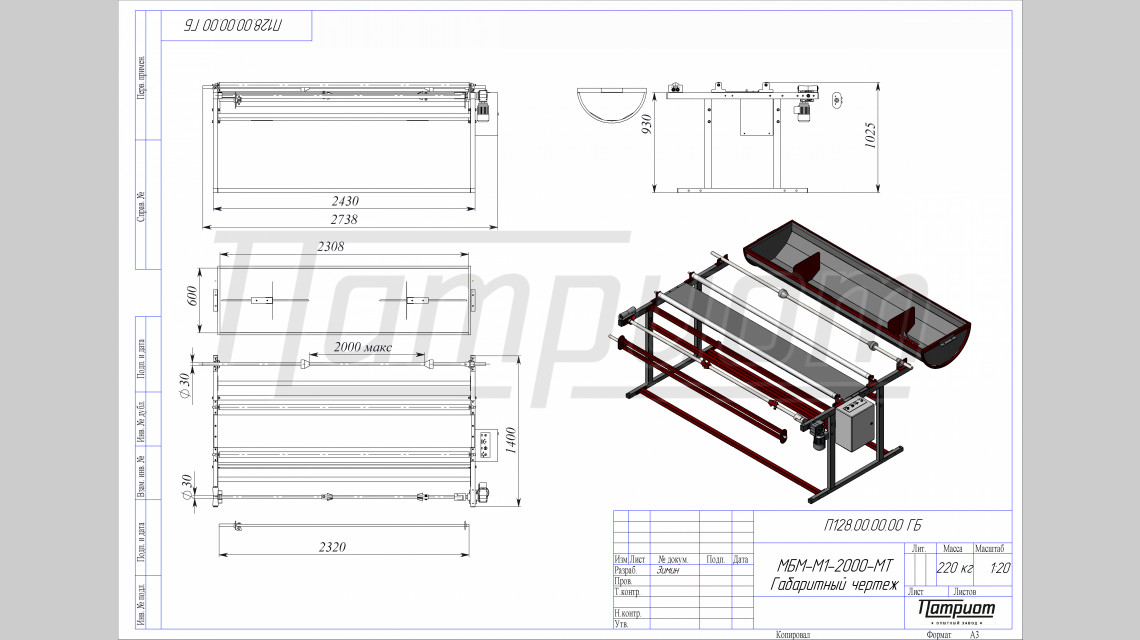Viewport: 1140px width, 640px height.
Task: Select the '220 кг' mass cell
Action: click(x=954, y=568)
